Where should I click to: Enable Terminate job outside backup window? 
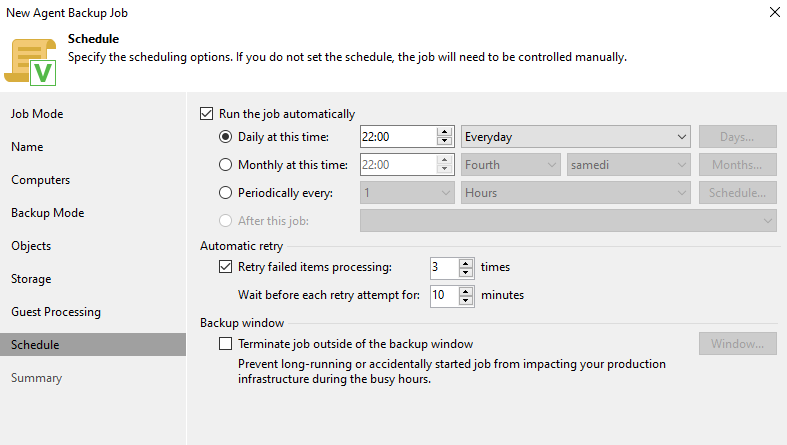[225, 344]
